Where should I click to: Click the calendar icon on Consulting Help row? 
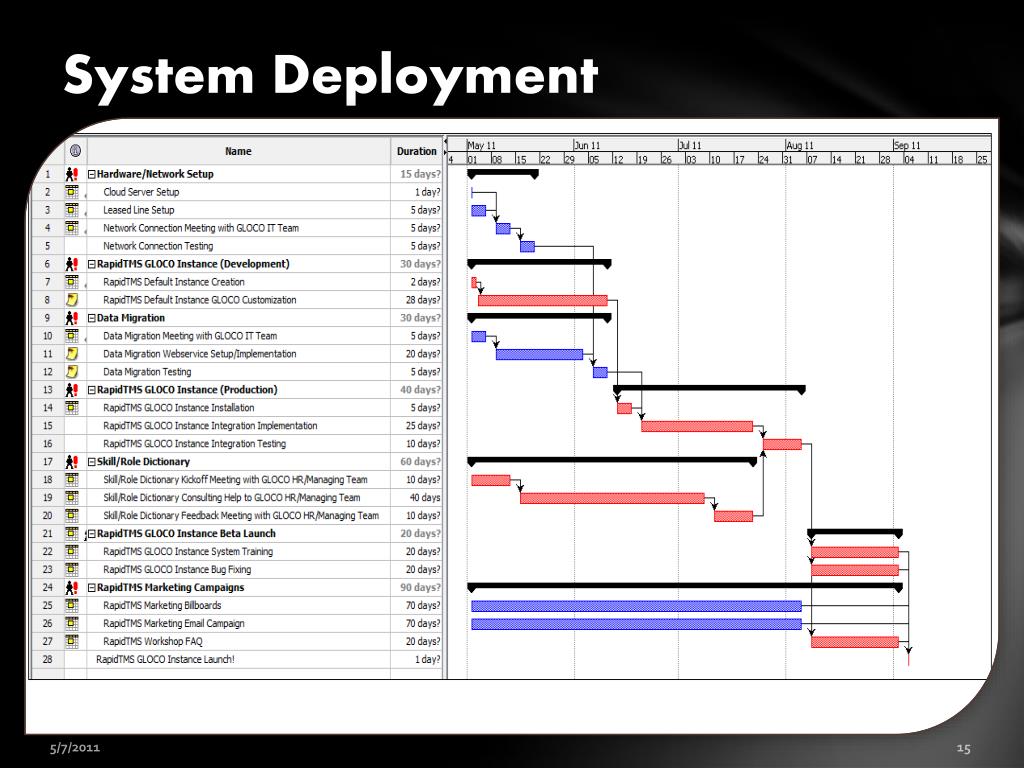[x=72, y=498]
